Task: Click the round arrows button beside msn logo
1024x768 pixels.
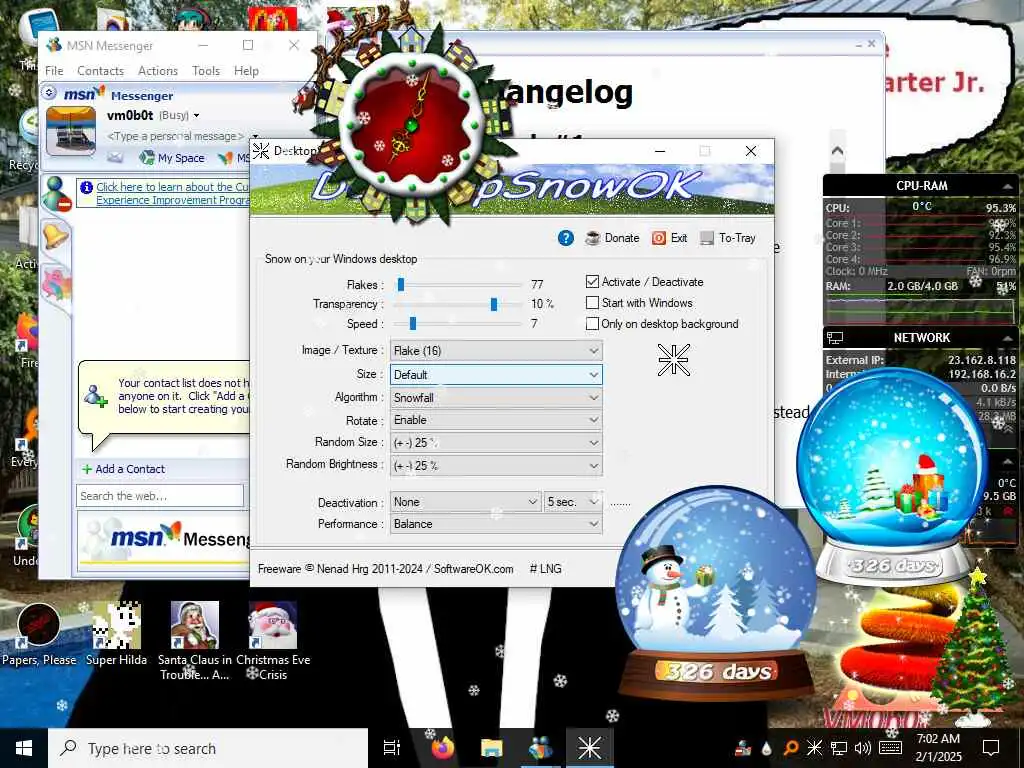Action: click(x=50, y=93)
